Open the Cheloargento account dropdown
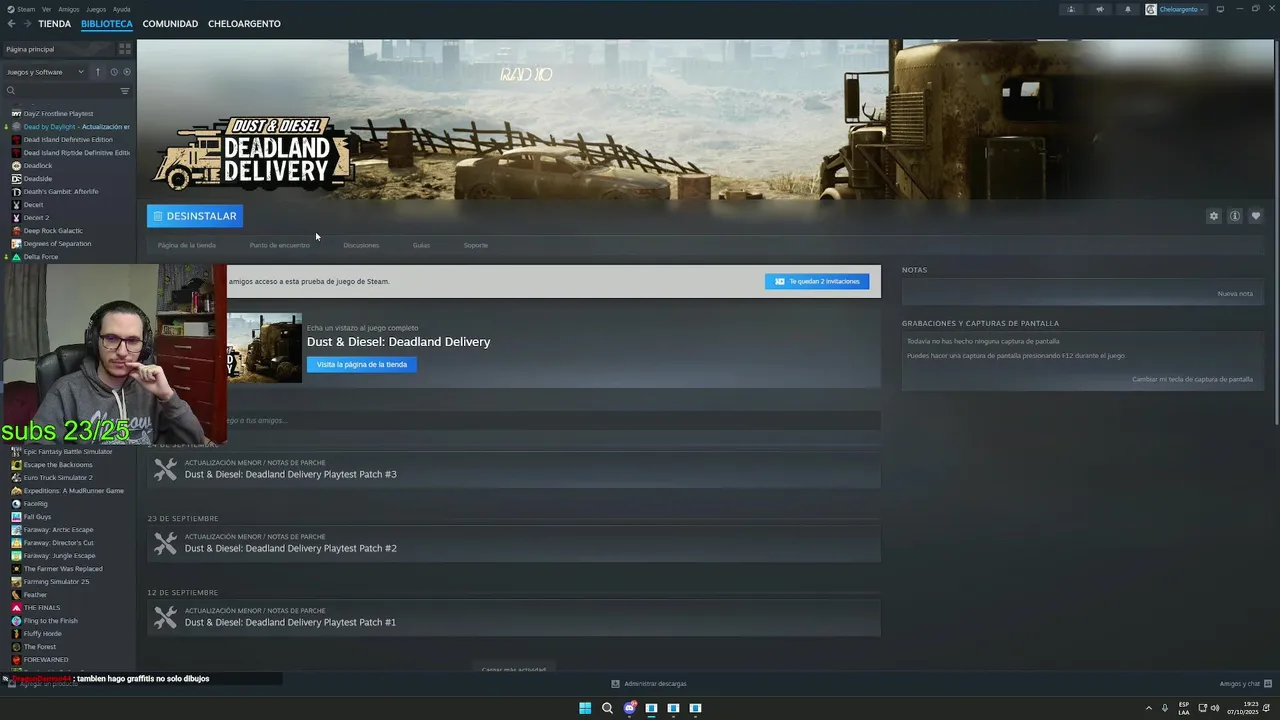Screen dimensions: 1280x720 point(1181,9)
